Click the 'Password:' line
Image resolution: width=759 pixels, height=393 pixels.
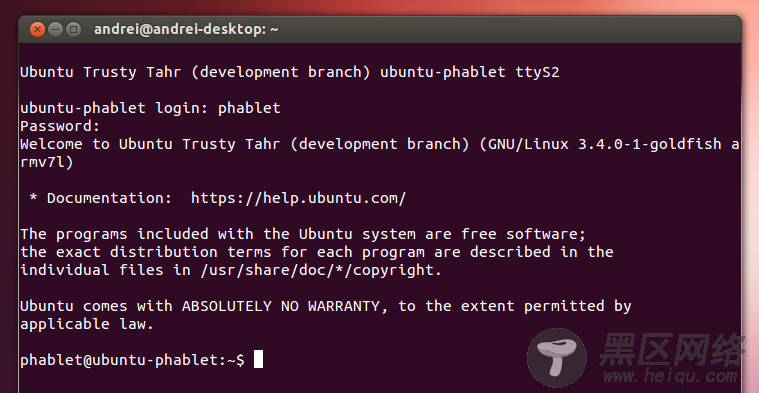tap(60, 126)
